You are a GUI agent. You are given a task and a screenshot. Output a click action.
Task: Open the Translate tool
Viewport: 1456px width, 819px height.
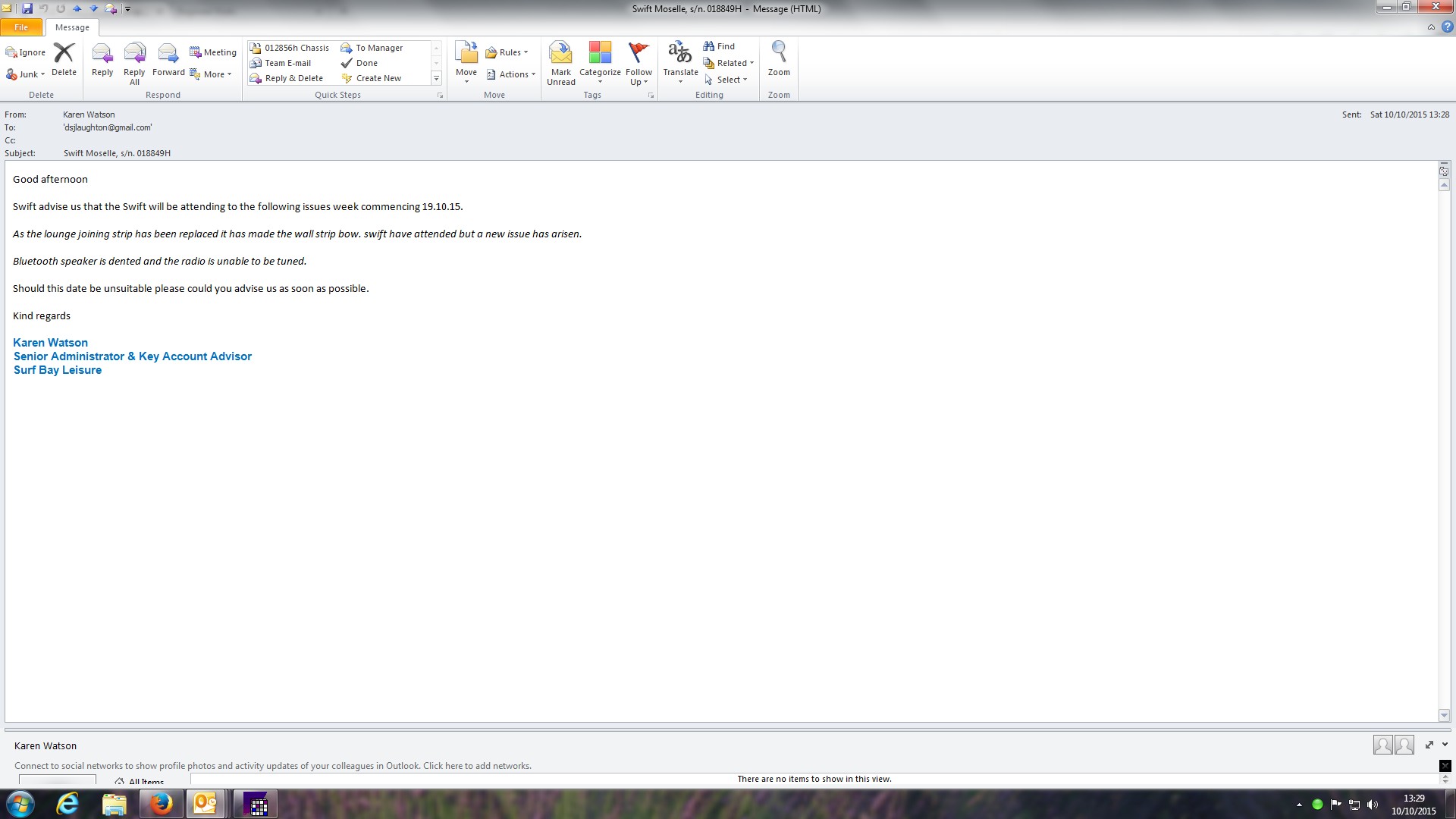click(x=680, y=62)
